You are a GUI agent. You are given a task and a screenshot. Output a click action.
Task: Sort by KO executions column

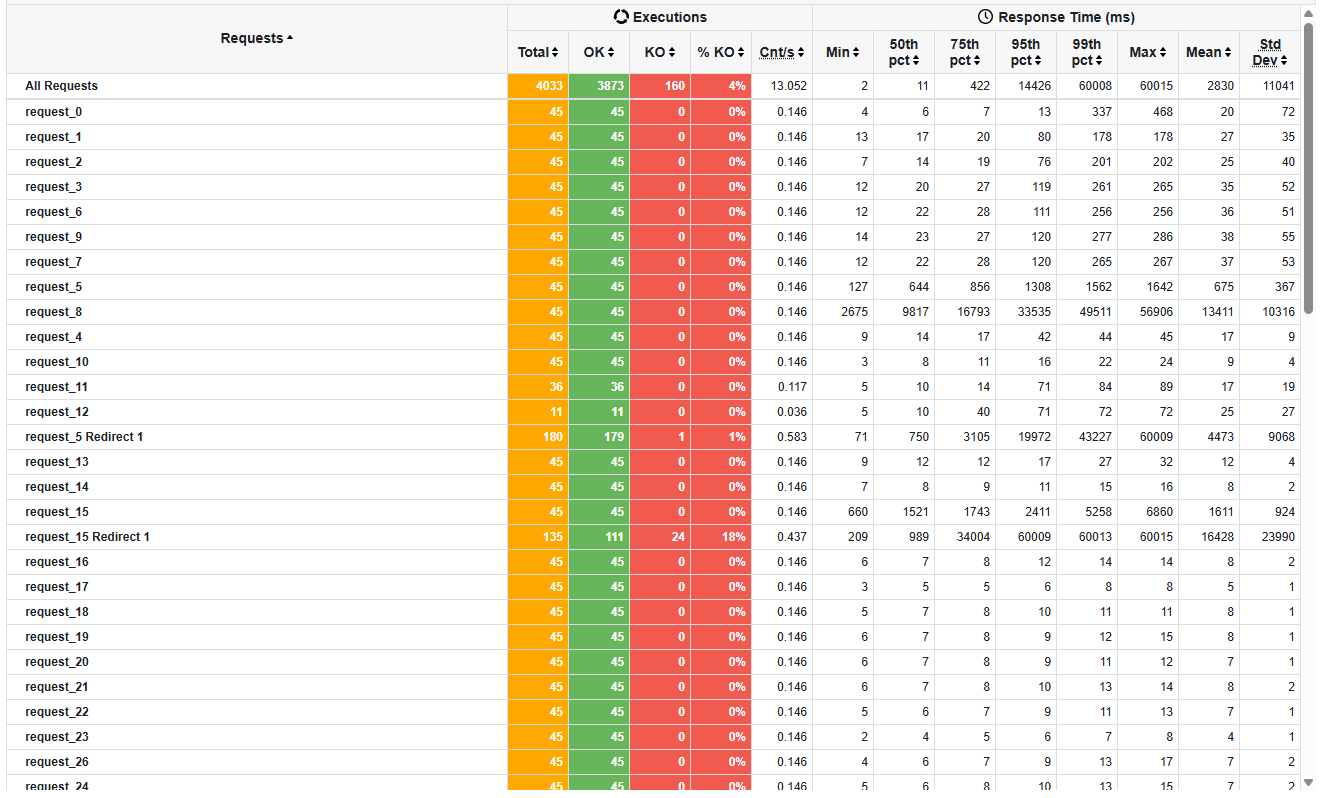point(660,52)
